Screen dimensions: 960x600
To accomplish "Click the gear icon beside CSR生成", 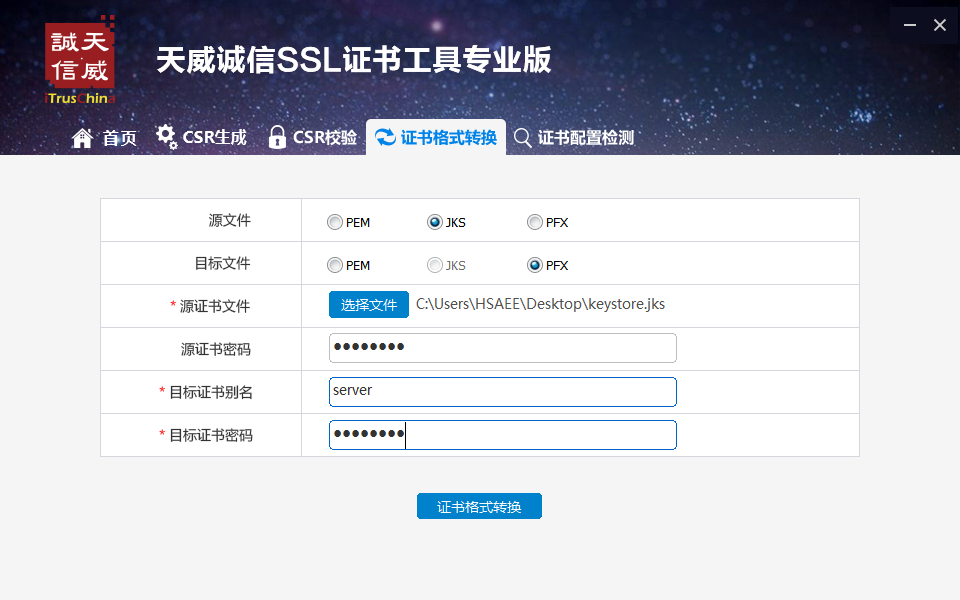I will pyautogui.click(x=166, y=137).
